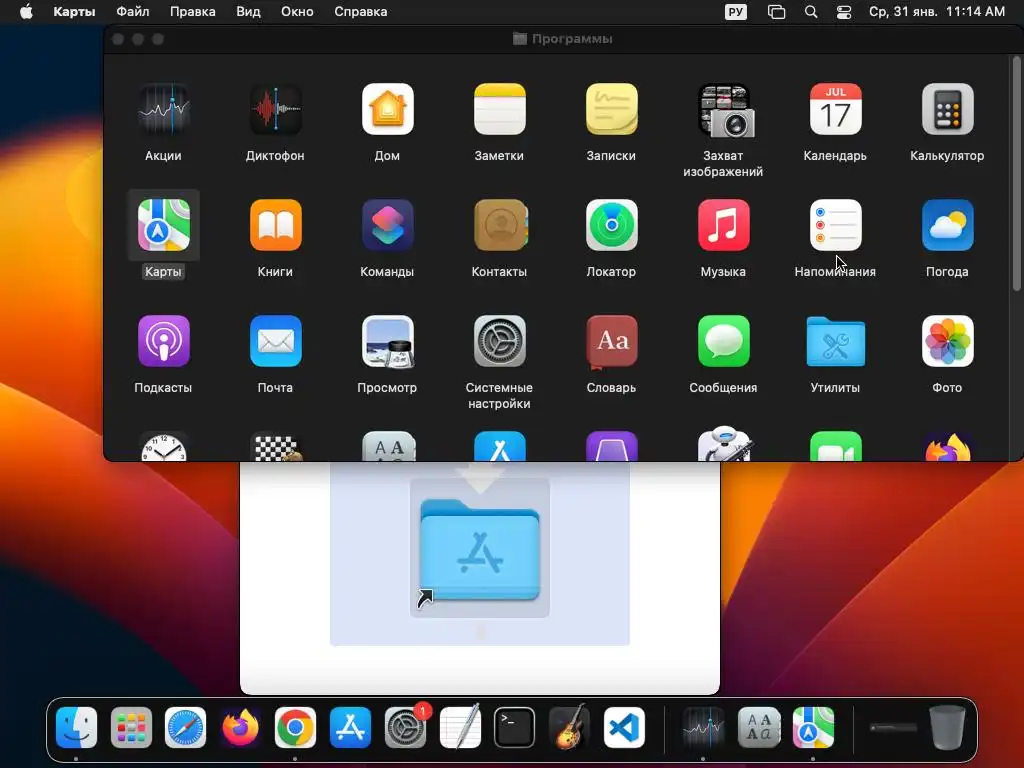This screenshot has width=1024, height=768.
Task: Open the Акции stocks app
Action: (x=163, y=109)
